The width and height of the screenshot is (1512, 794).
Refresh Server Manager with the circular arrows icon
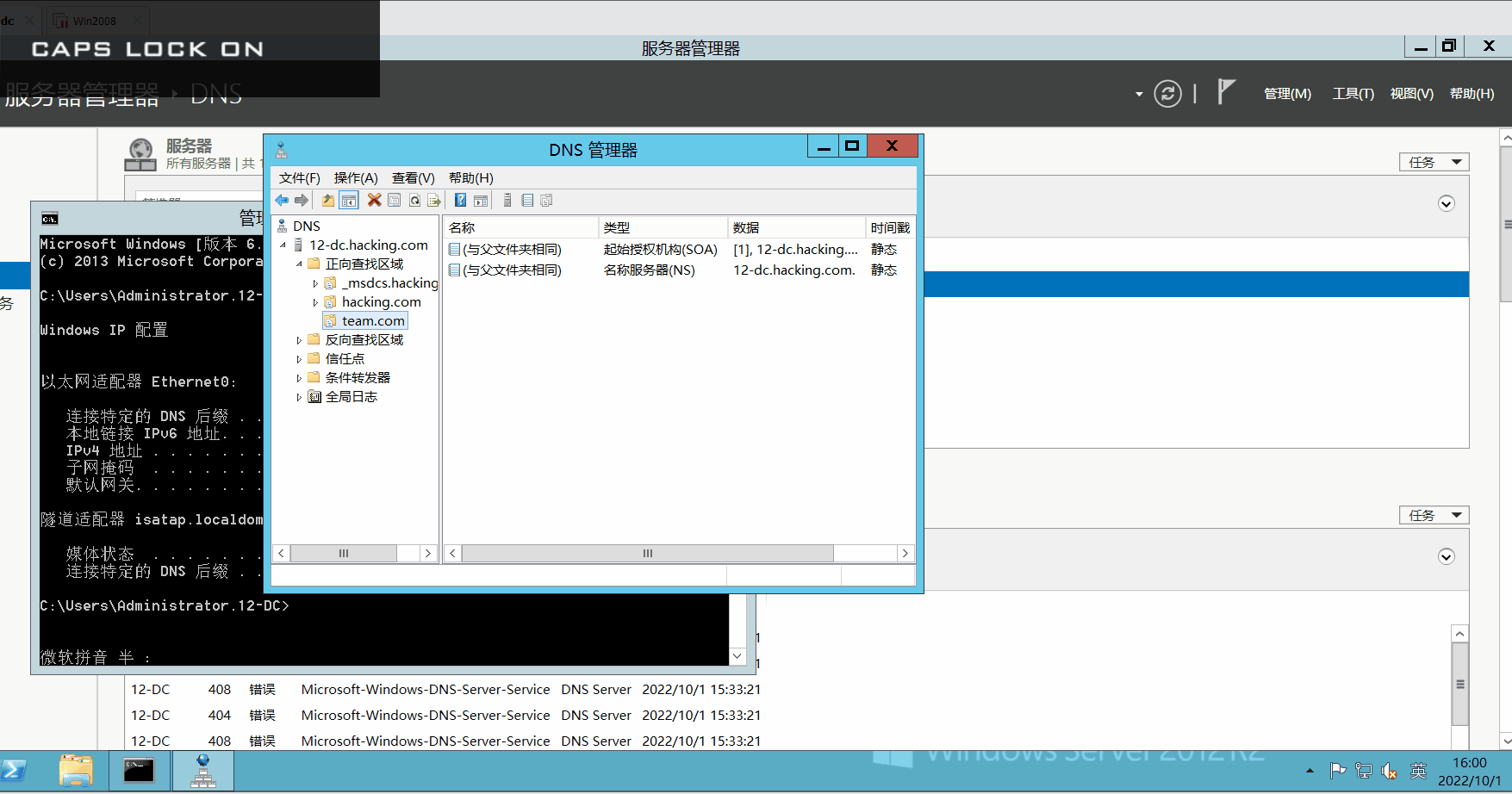[1167, 93]
